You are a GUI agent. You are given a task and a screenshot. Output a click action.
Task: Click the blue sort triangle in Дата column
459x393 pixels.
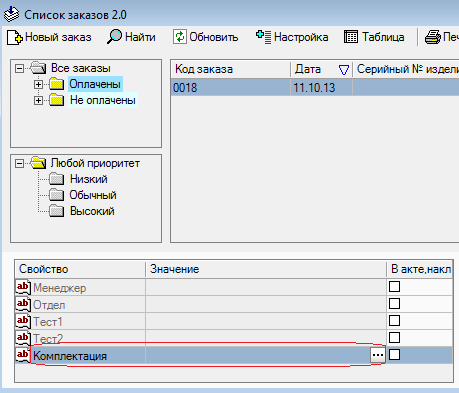[x=344, y=70]
